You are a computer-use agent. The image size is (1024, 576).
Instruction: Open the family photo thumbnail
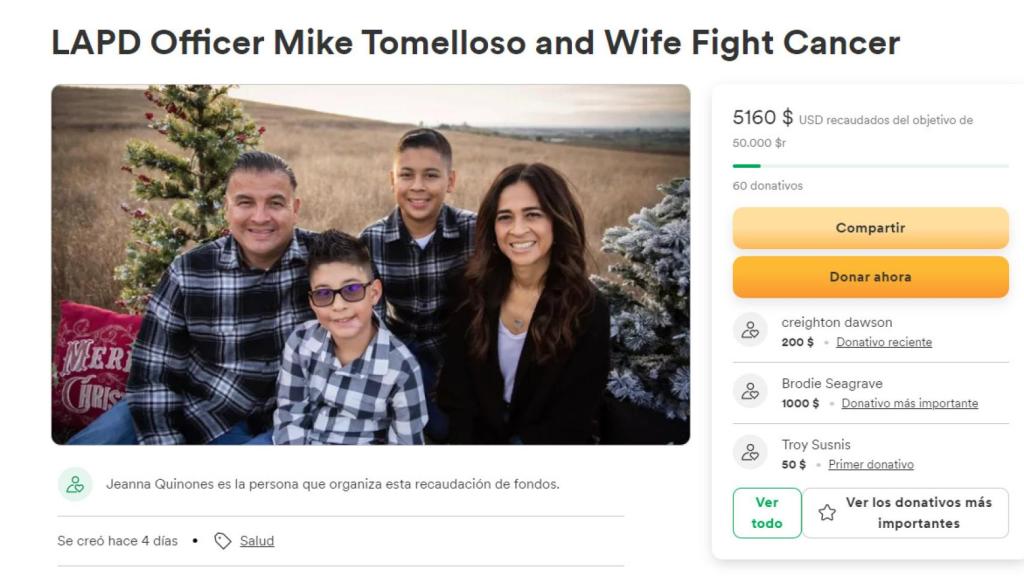coord(370,264)
